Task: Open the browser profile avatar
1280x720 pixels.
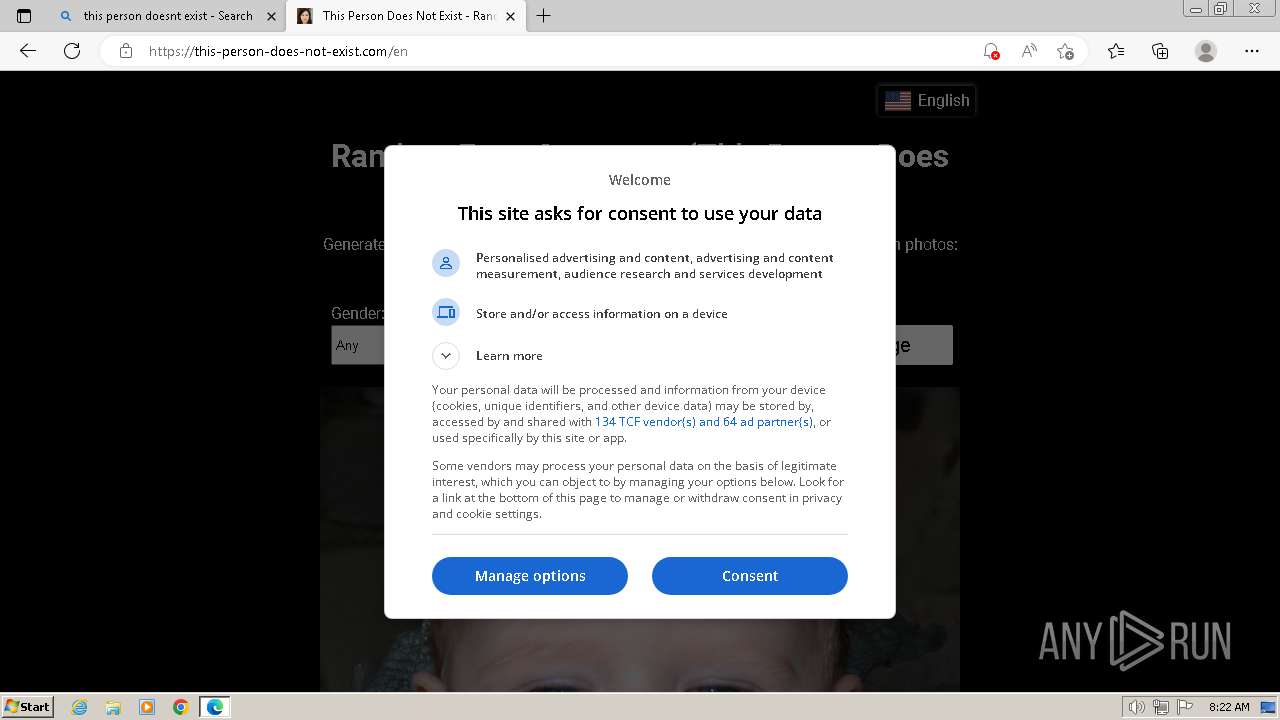Action: [1206, 51]
